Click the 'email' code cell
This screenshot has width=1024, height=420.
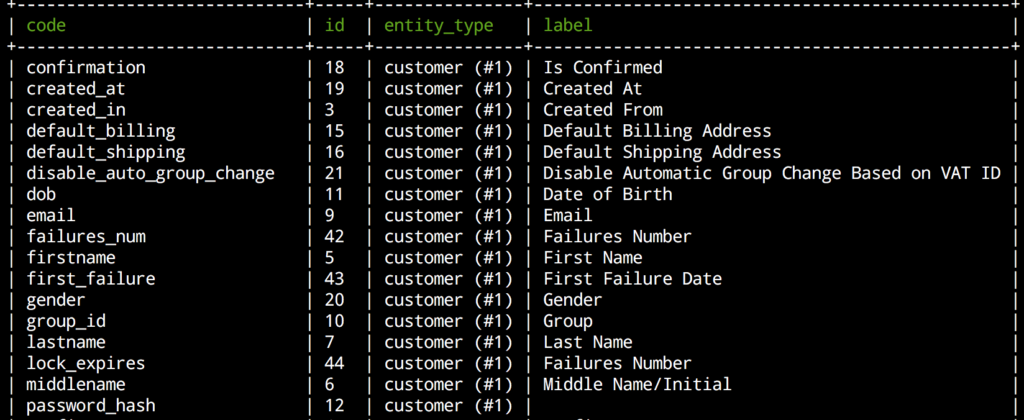click(x=51, y=215)
